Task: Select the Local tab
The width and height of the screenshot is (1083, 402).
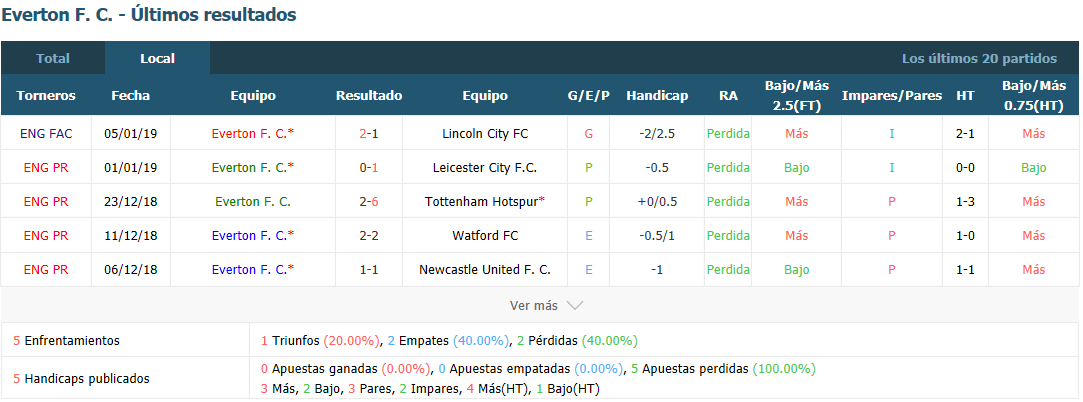Action: tap(157, 58)
